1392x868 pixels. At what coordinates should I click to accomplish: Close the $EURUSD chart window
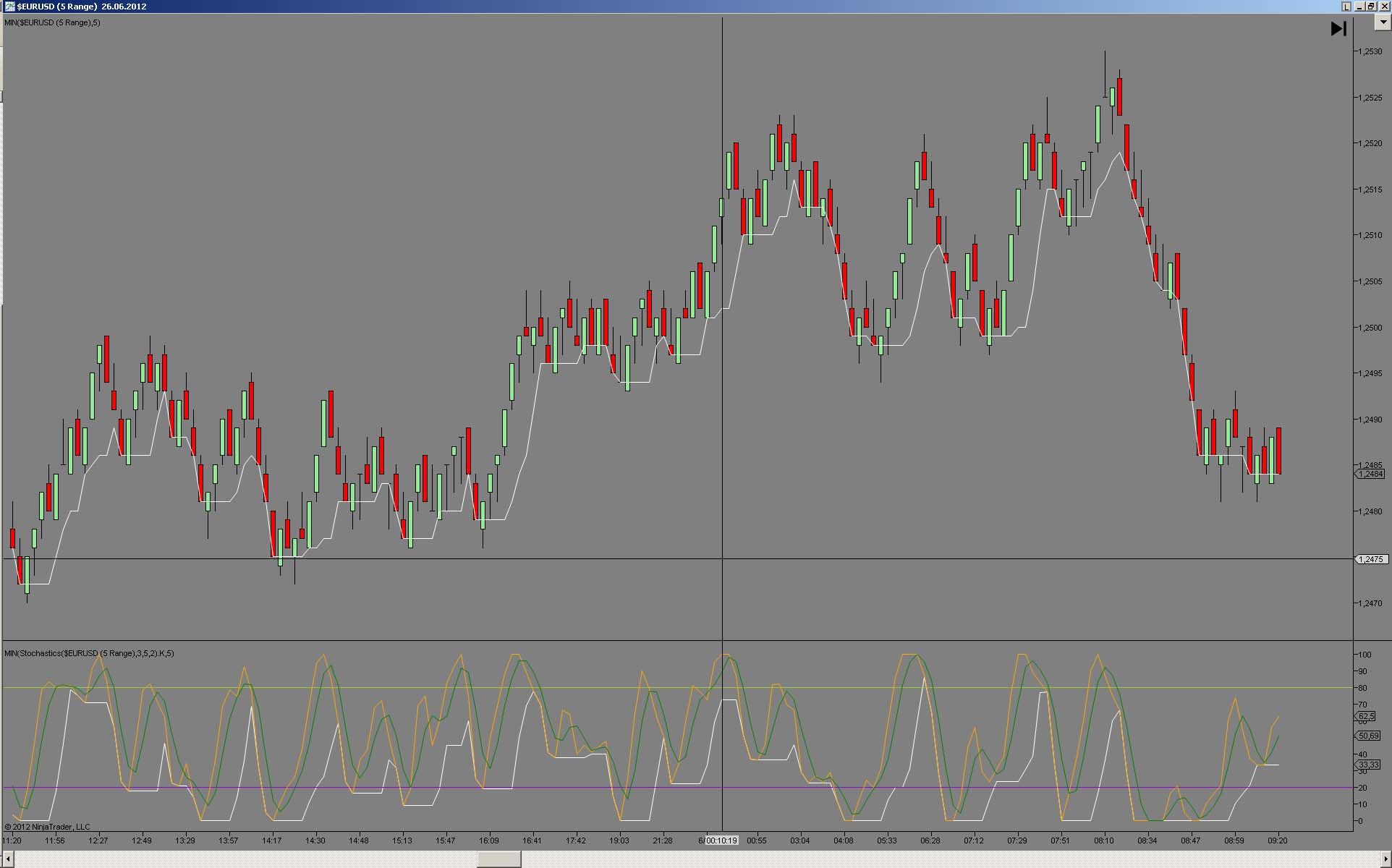tap(1383, 7)
